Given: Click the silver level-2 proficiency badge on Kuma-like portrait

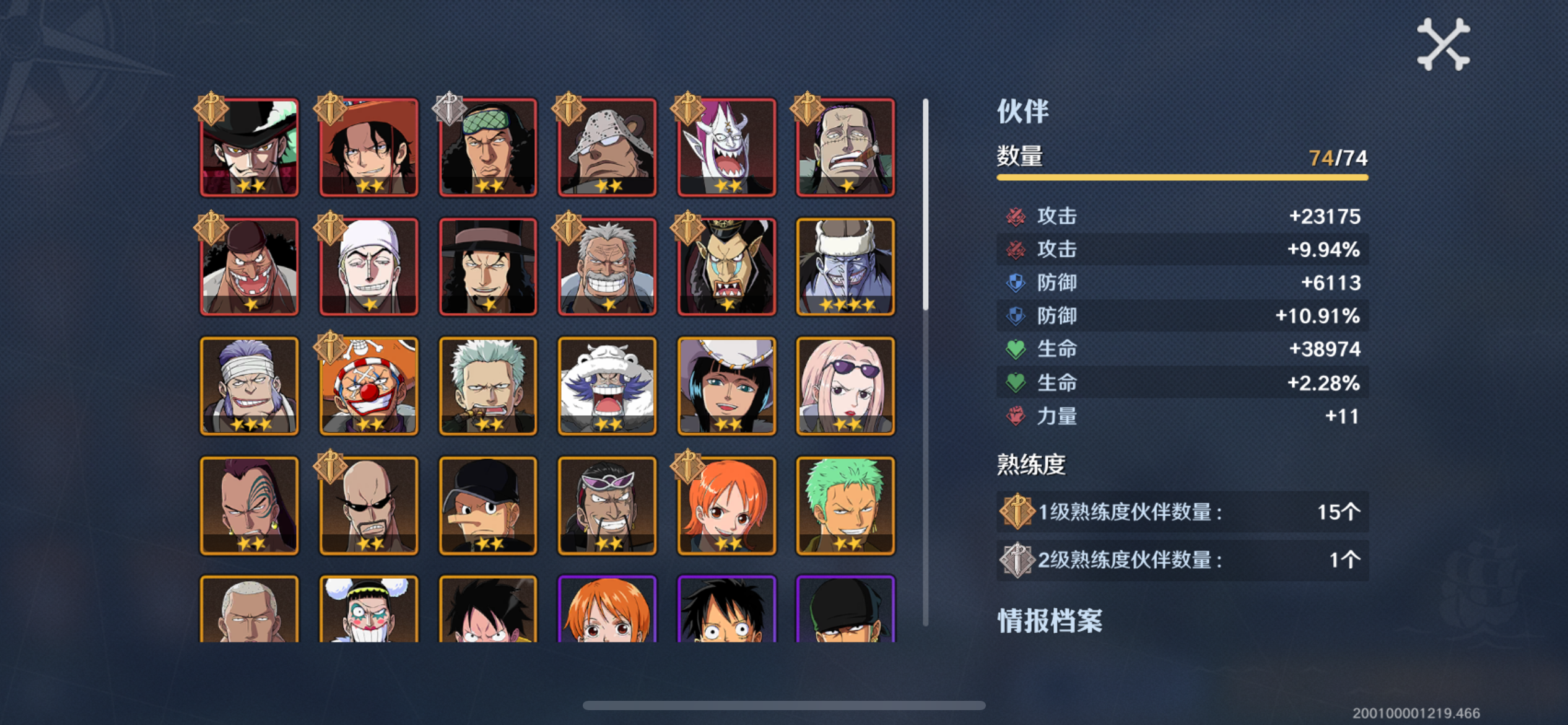Looking at the screenshot, I should (x=450, y=108).
